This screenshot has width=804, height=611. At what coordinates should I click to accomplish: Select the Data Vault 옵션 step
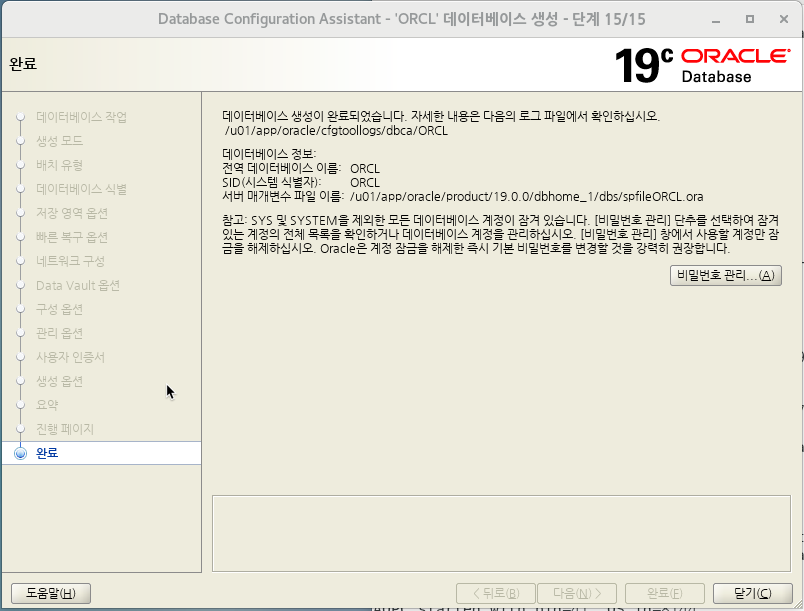tap(78, 286)
